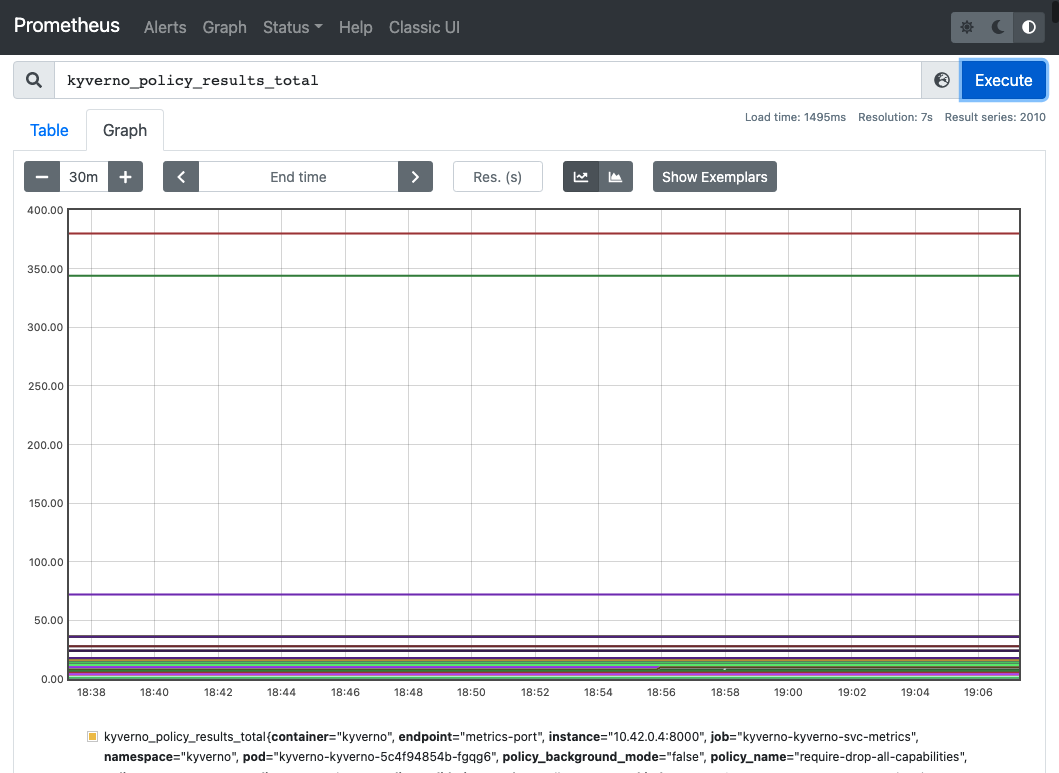The image size is (1059, 773).
Task: Switch to the Table tab
Action: point(49,130)
